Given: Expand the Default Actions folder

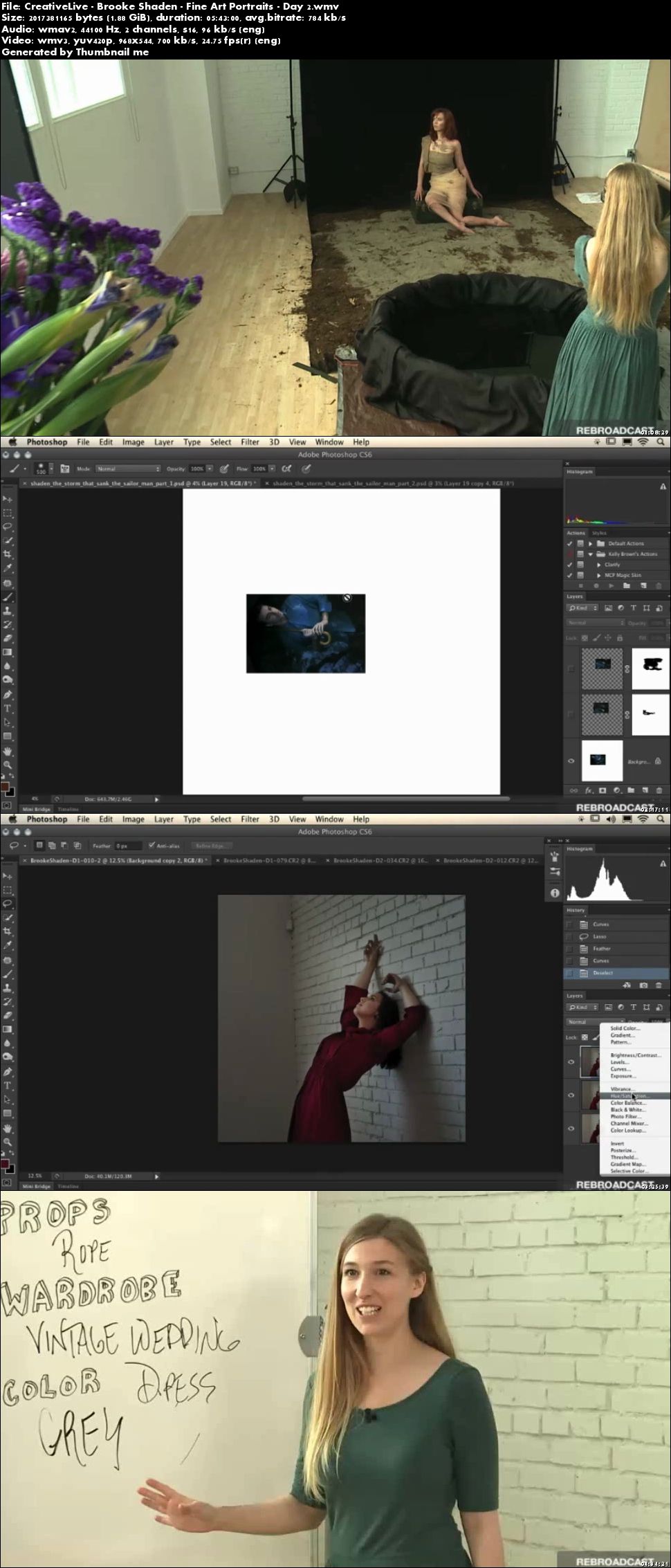Looking at the screenshot, I should pos(590,543).
